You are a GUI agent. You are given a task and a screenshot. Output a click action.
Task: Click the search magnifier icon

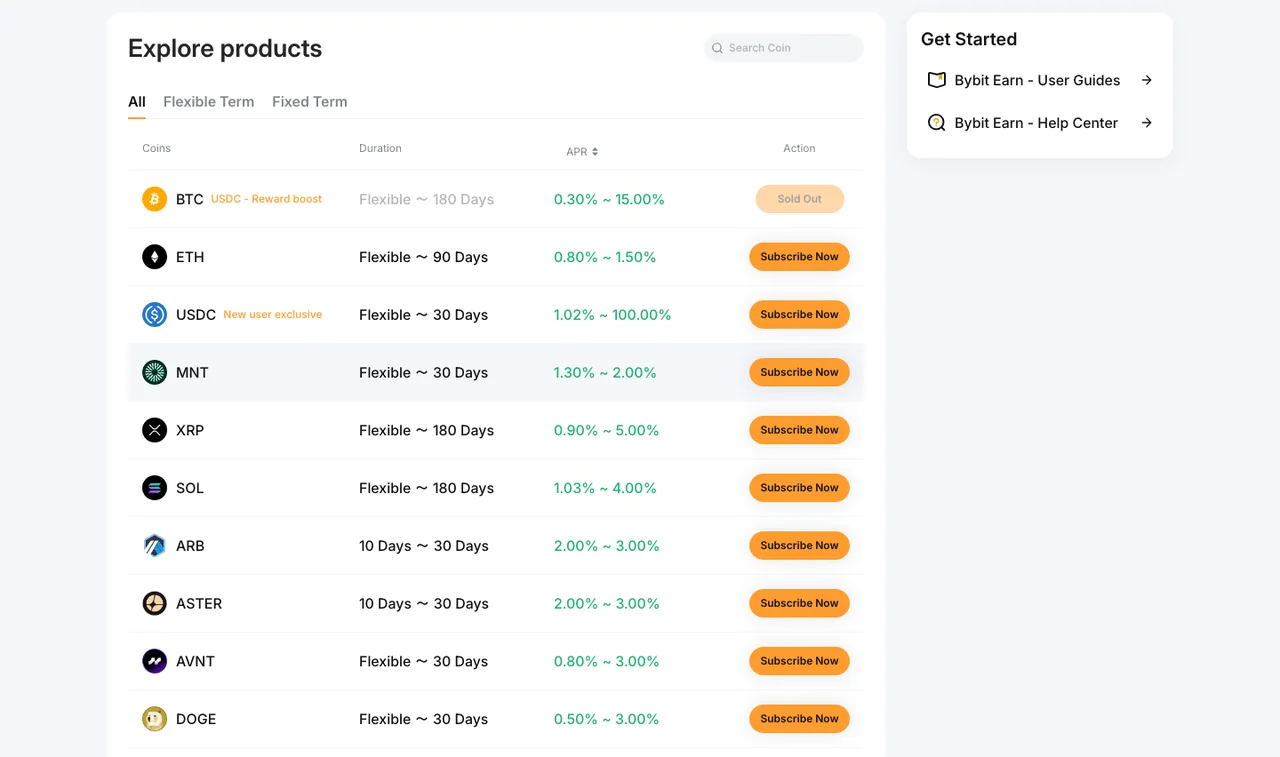pos(717,48)
